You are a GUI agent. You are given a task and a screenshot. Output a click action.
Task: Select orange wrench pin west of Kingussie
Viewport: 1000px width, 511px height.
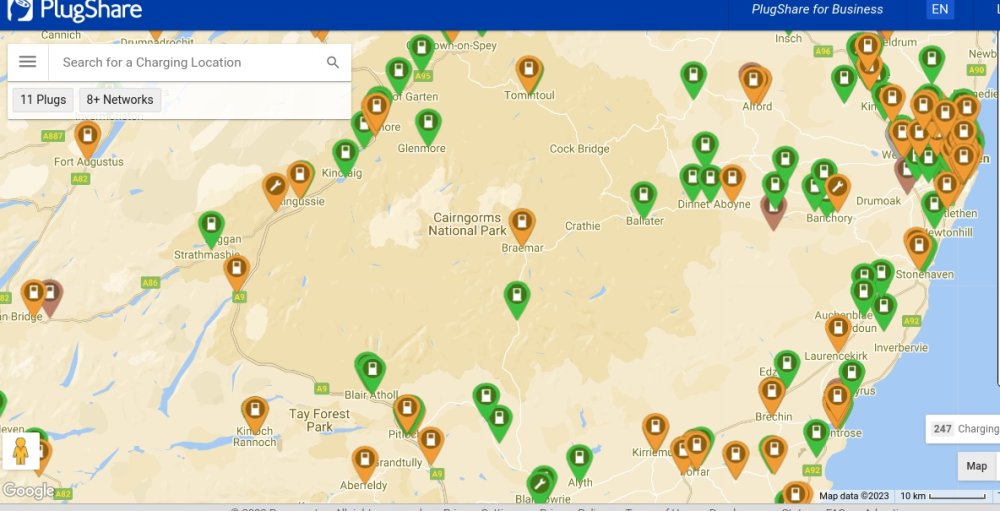point(275,189)
